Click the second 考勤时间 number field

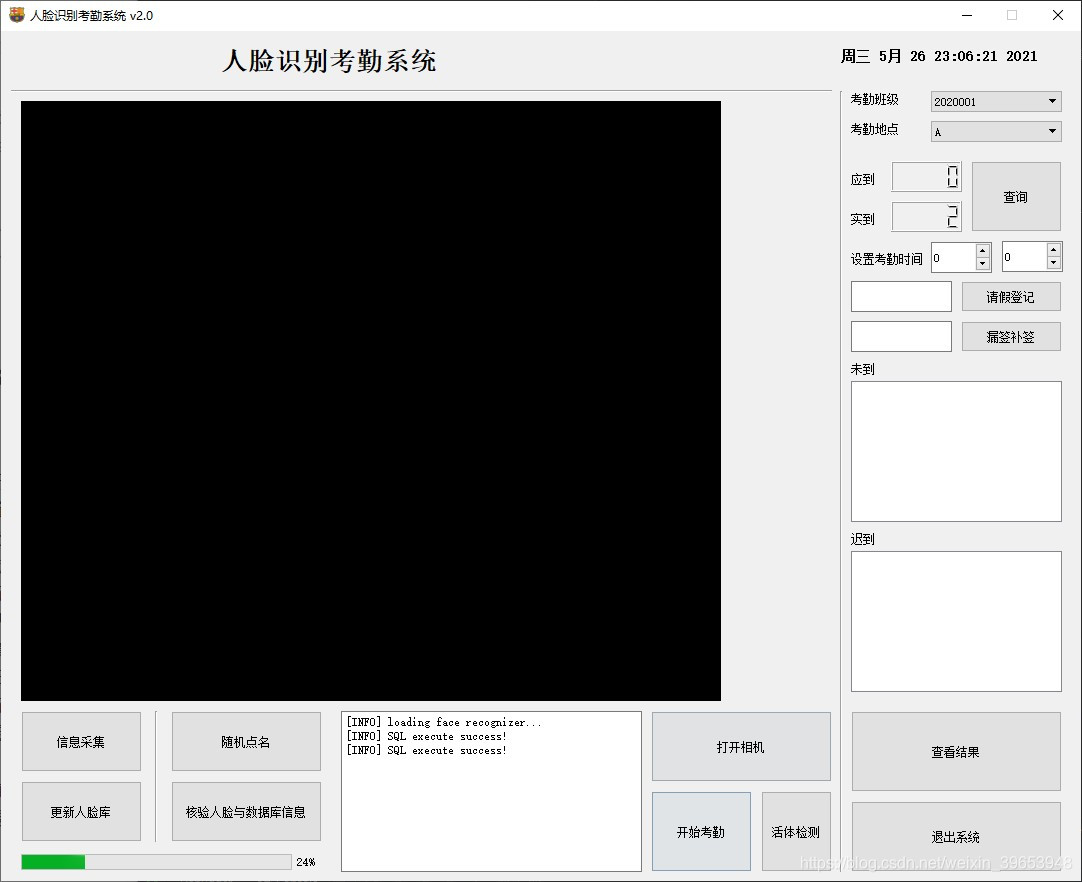point(1025,257)
